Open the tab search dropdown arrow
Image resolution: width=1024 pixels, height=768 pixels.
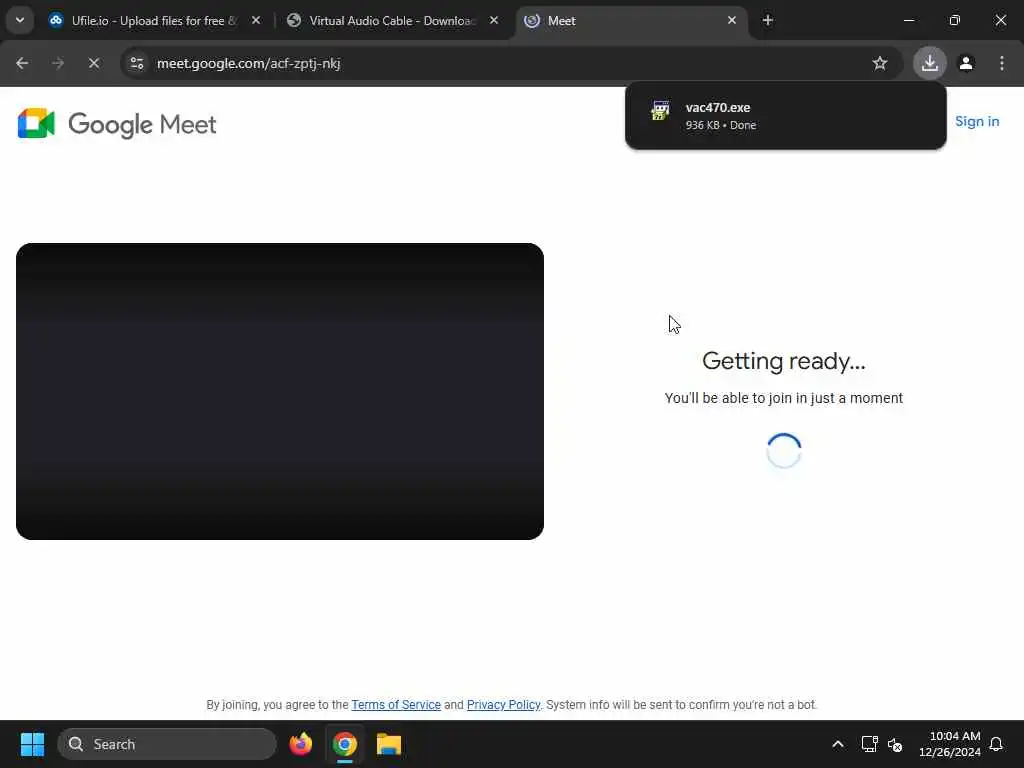pos(20,20)
